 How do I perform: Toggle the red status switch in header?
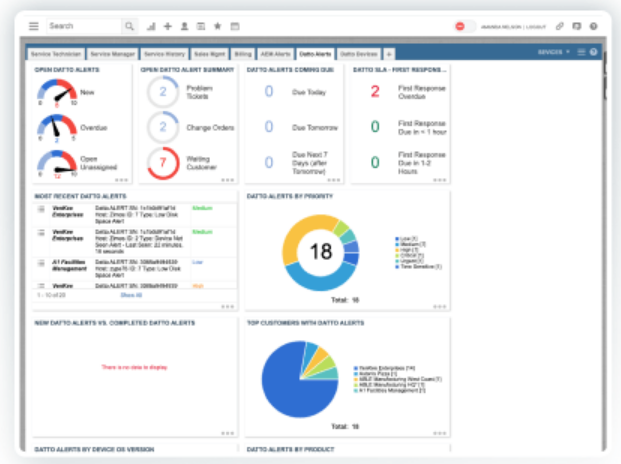[464, 27]
